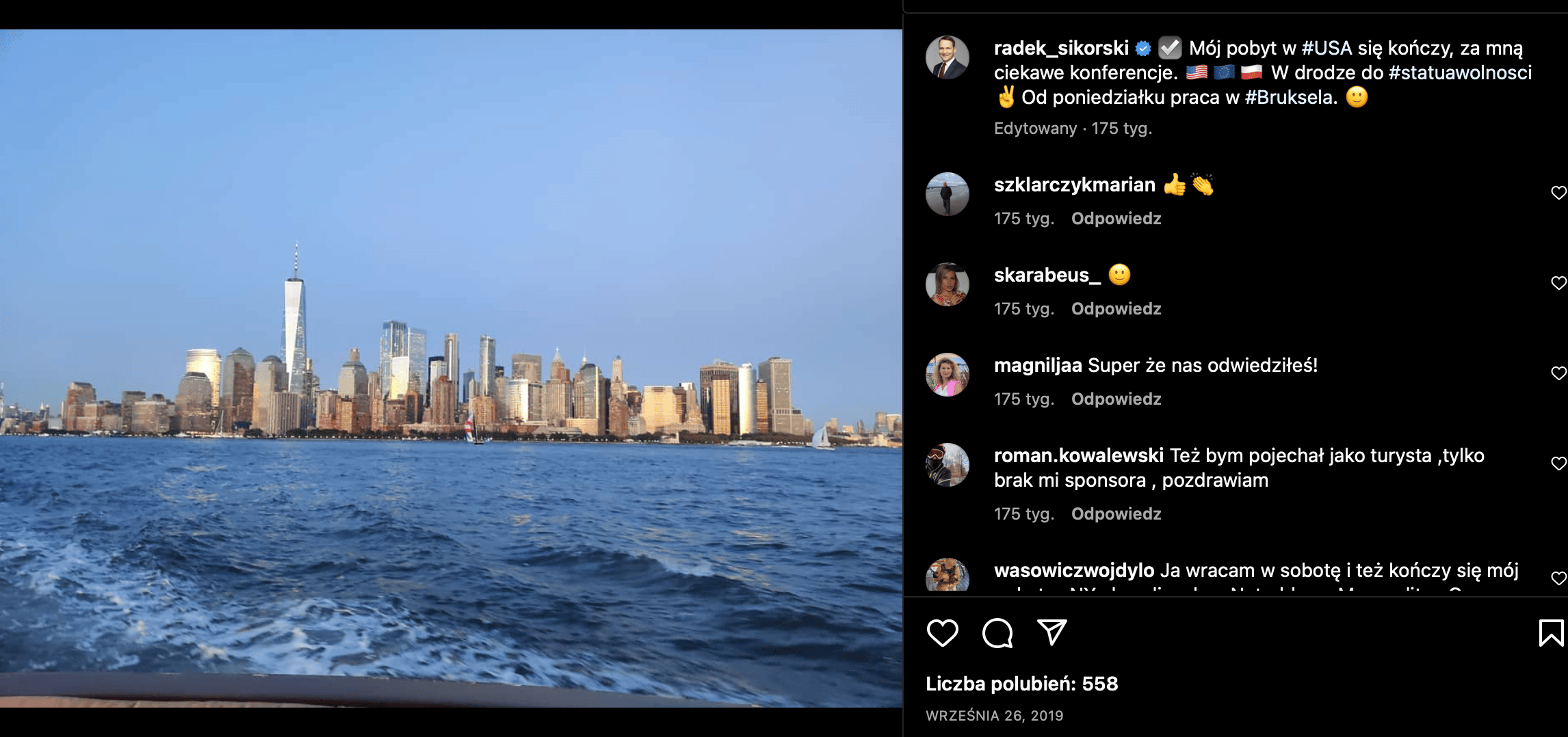Open the #USA hashtag
This screenshot has height=737, width=1568.
click(x=1327, y=48)
